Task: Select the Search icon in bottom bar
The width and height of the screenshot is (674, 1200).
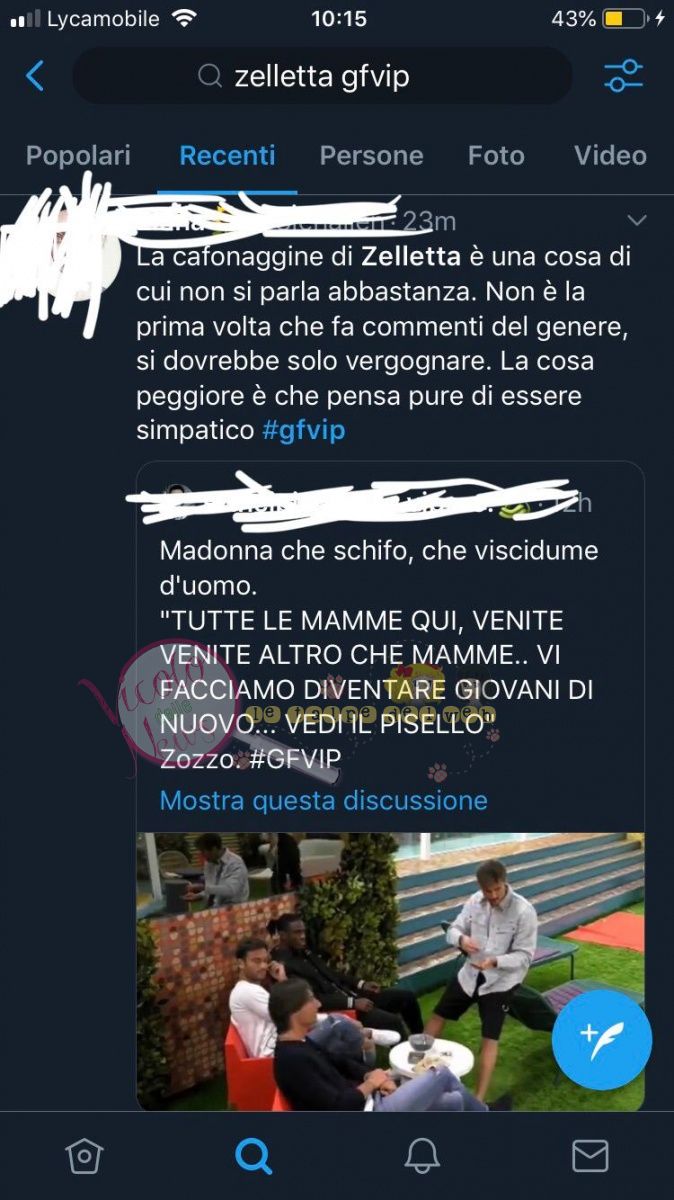Action: [253, 1156]
